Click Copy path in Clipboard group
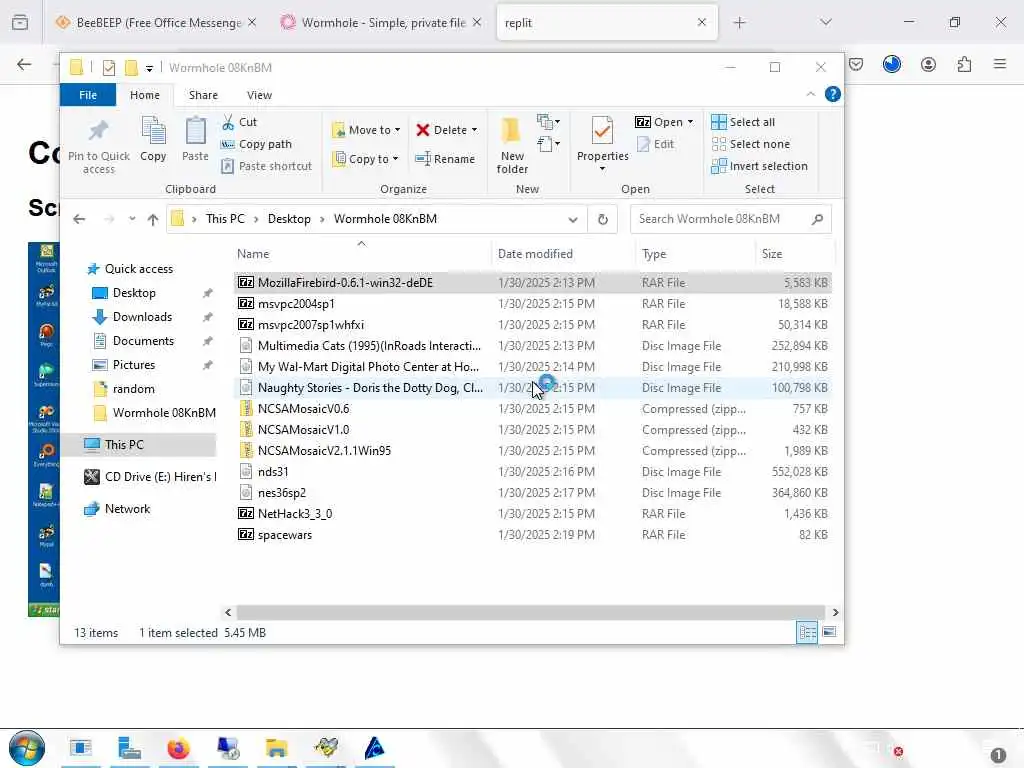The image size is (1024, 768). click(256, 144)
